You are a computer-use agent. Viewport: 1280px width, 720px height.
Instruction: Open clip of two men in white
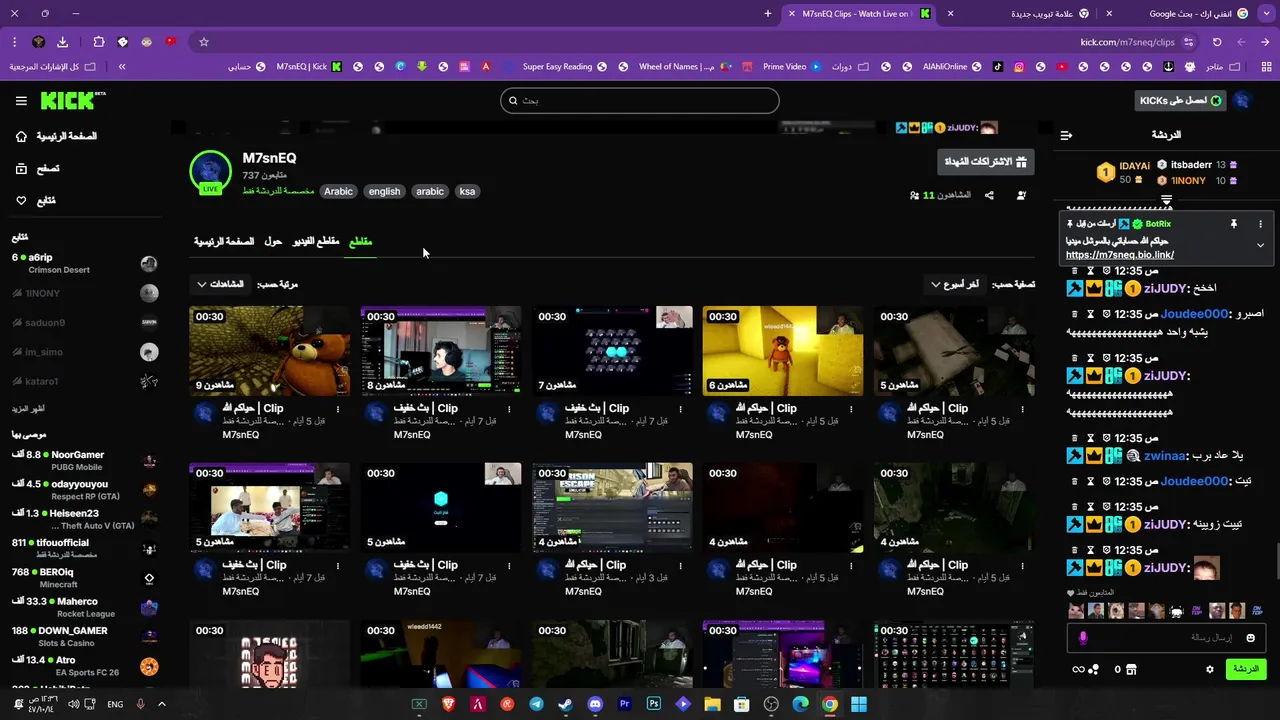click(270, 507)
